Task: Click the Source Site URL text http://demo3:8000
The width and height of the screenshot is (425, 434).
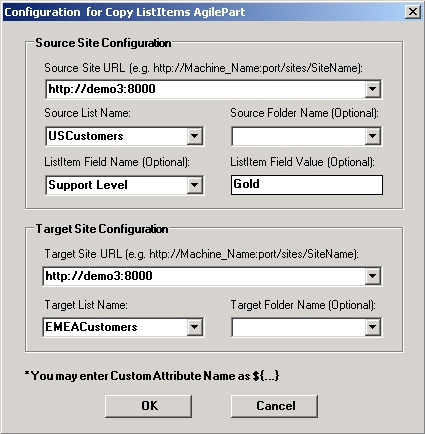Action: 102,89
